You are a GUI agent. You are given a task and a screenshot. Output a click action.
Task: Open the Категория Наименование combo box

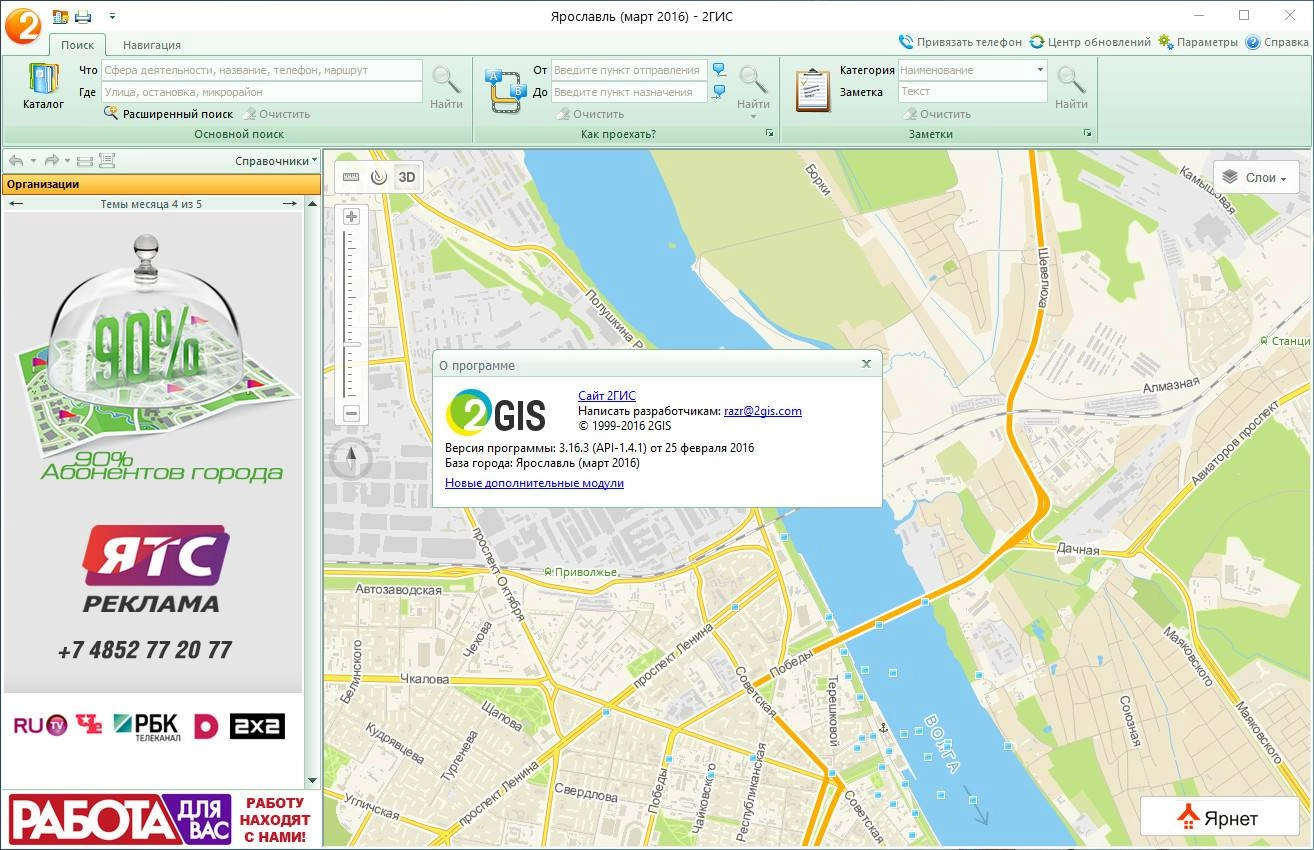pos(972,70)
